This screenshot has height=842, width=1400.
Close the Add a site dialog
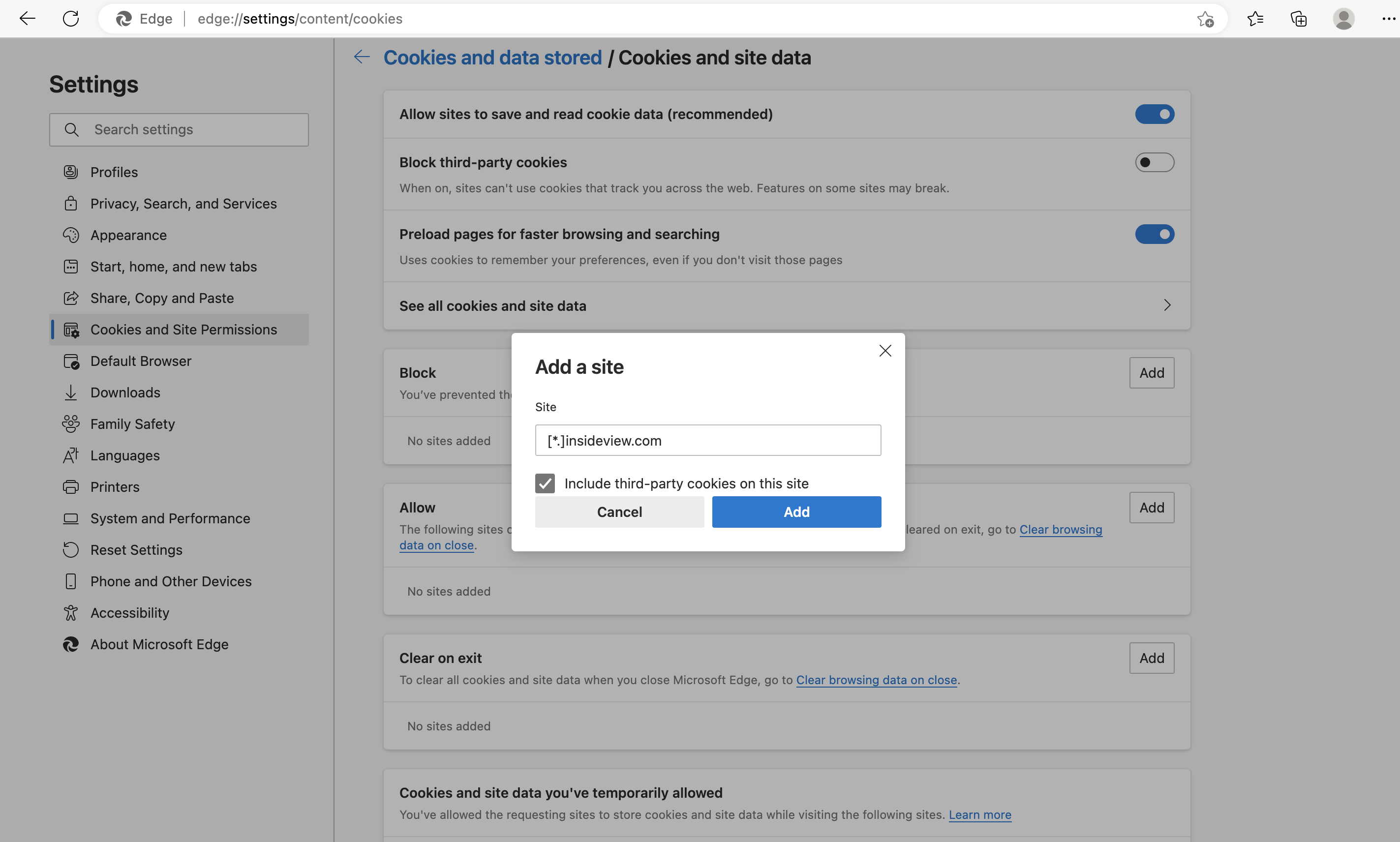click(885, 351)
